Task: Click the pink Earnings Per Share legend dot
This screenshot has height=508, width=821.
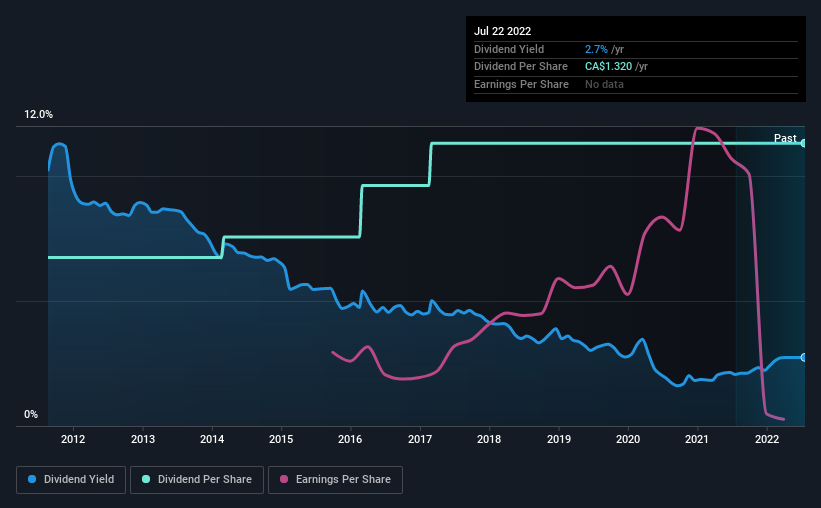Action: pyautogui.click(x=284, y=479)
